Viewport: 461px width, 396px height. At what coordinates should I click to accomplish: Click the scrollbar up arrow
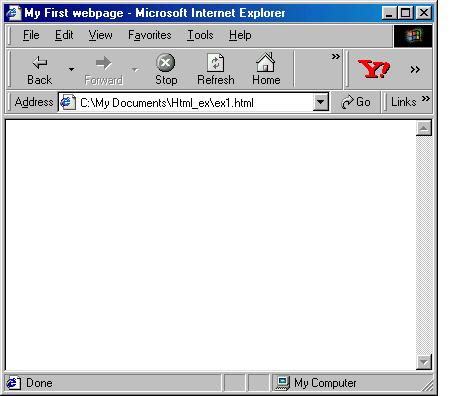424,128
